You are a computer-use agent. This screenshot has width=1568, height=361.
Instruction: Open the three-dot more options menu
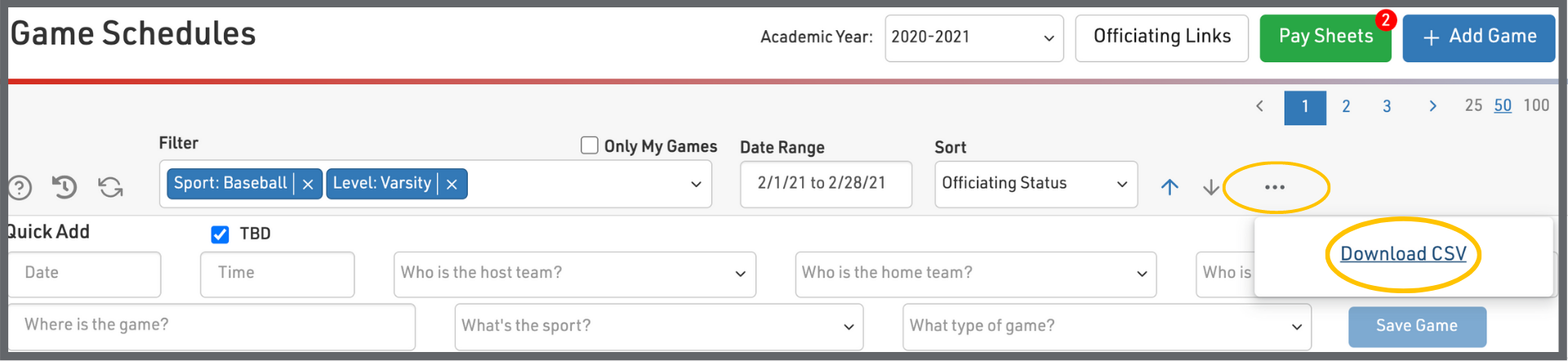(1274, 187)
